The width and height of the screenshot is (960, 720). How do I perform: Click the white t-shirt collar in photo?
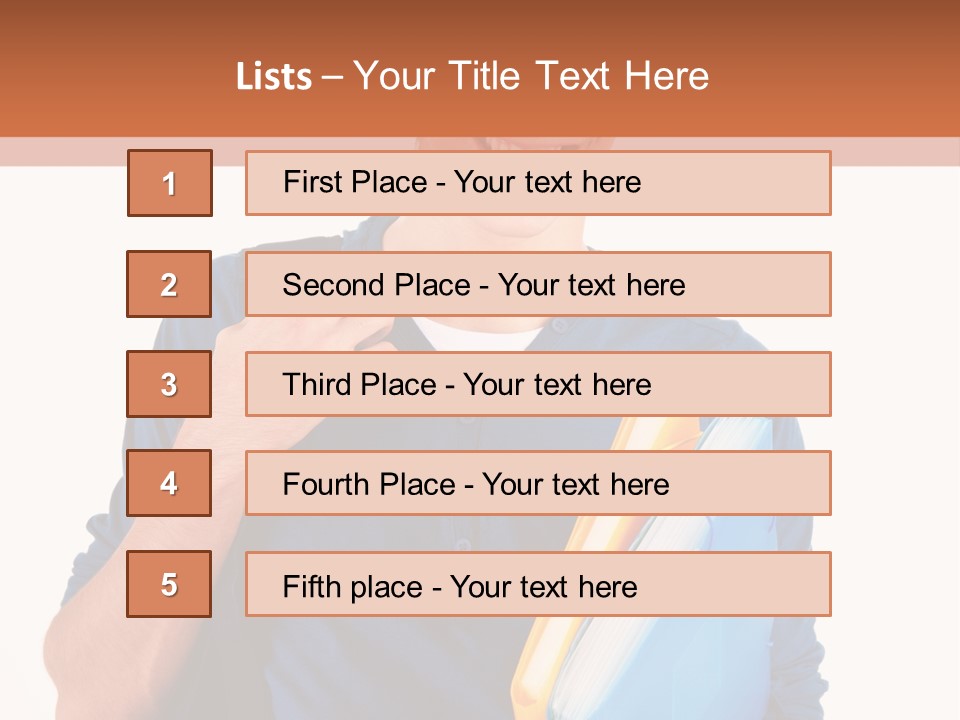coord(480,335)
